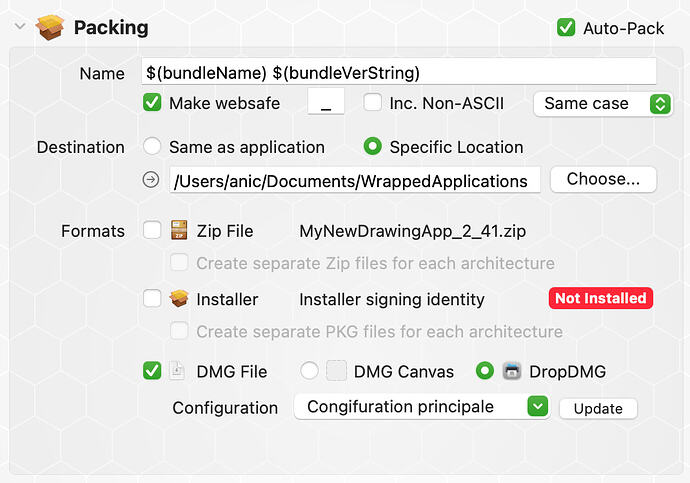Screen dimensions: 690x483
Task: Enable the Zip File format checkbox
Action: coord(152,230)
